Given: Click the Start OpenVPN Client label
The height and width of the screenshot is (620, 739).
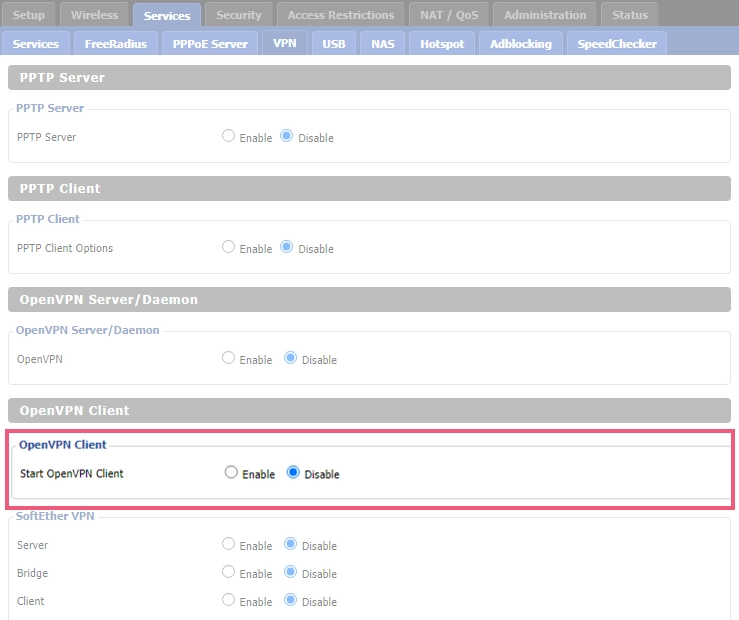Looking at the screenshot, I should [x=72, y=473].
